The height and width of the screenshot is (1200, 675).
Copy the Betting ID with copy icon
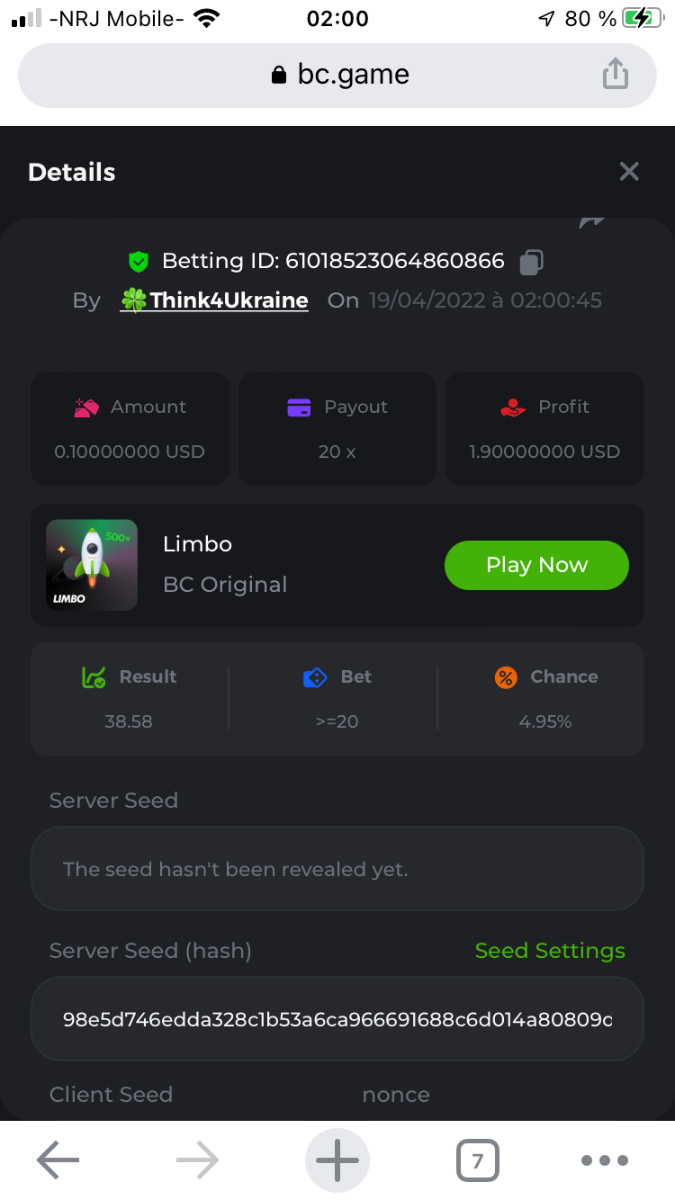(531, 262)
